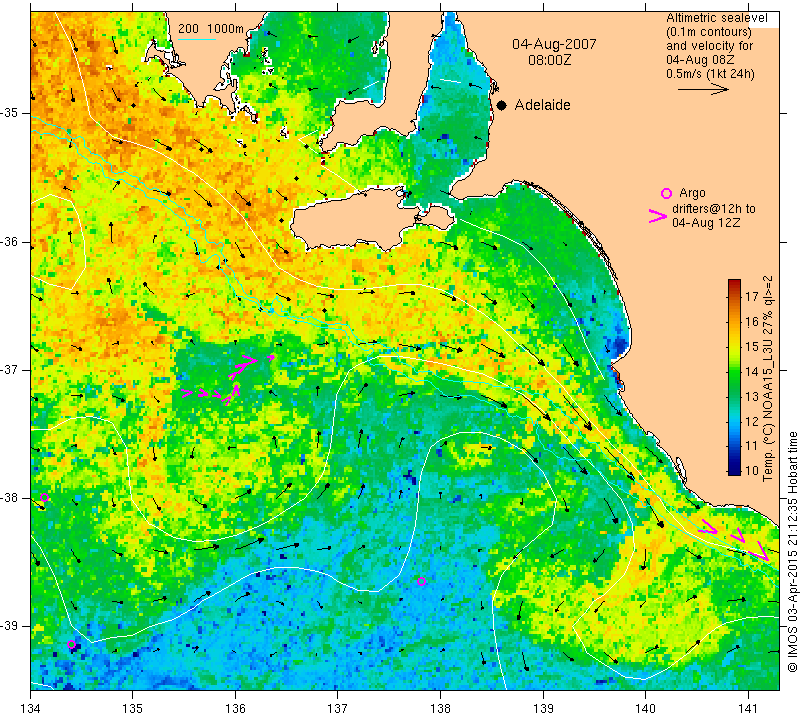800x720 pixels.
Task: Click the 04-Aug 12Z legend text
Action: click(x=706, y=223)
